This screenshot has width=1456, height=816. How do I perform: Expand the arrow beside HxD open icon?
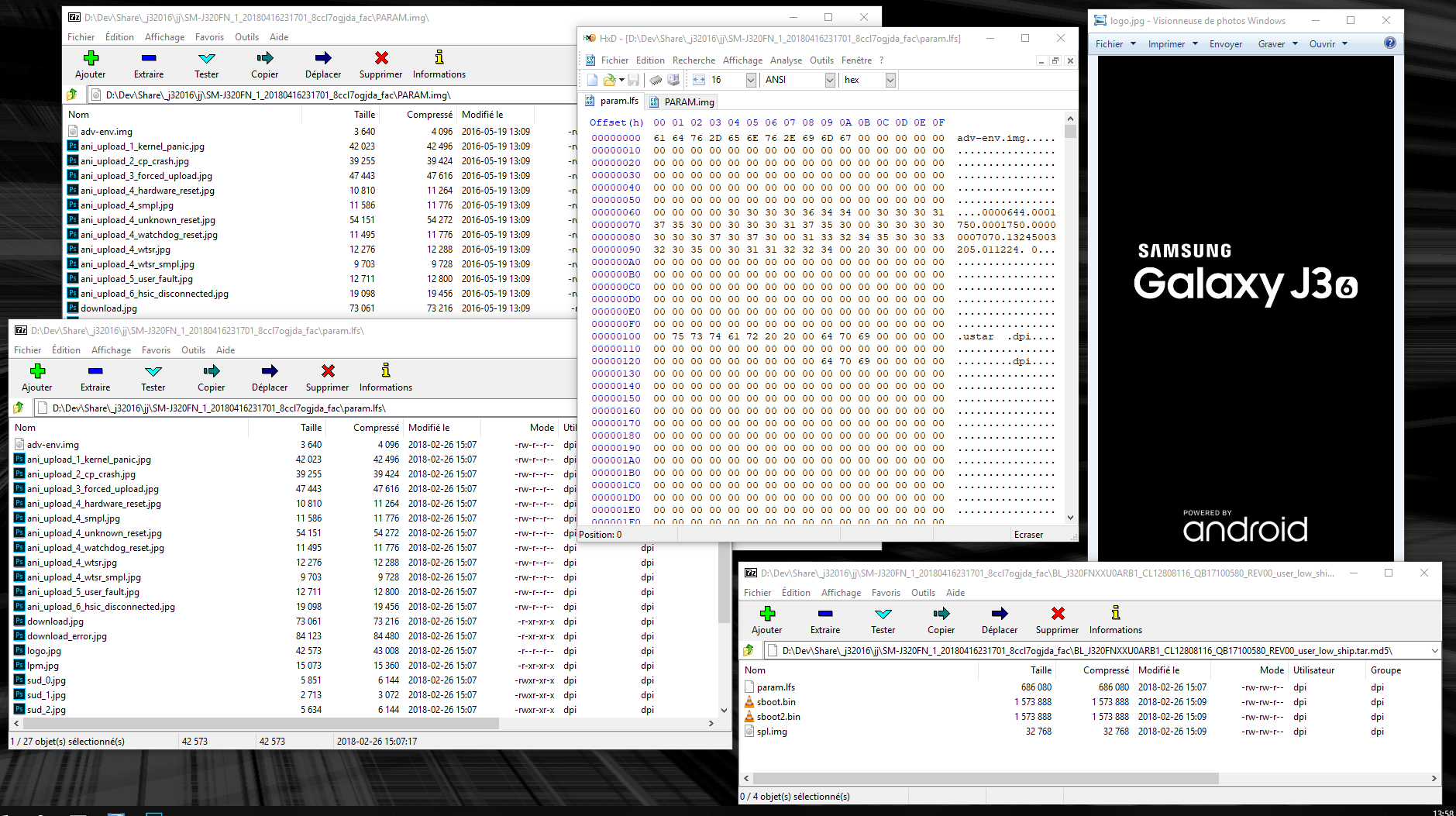click(x=621, y=80)
